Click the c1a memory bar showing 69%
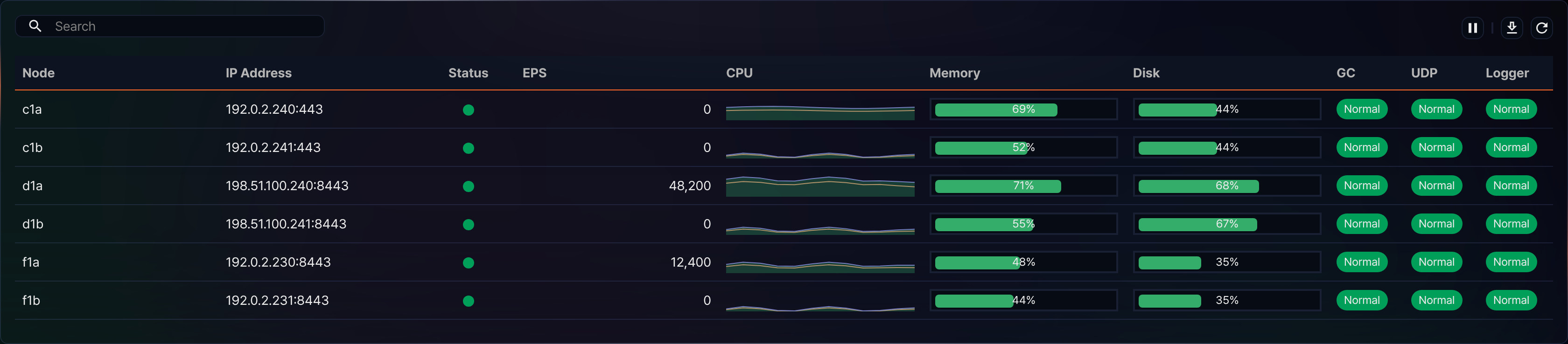The width and height of the screenshot is (1568, 344). pyautogui.click(x=1023, y=110)
